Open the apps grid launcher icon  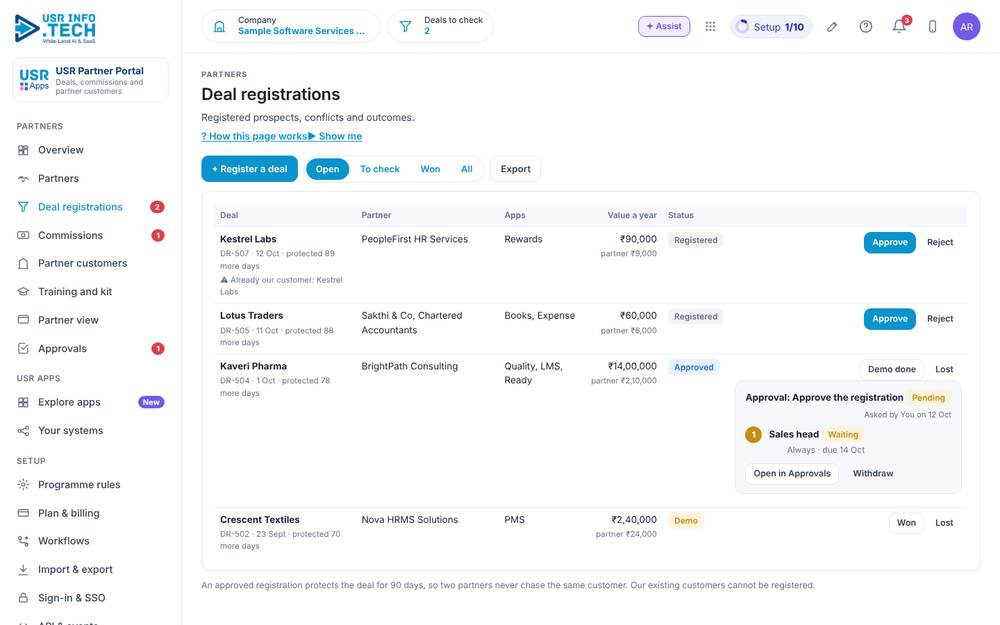(710, 26)
